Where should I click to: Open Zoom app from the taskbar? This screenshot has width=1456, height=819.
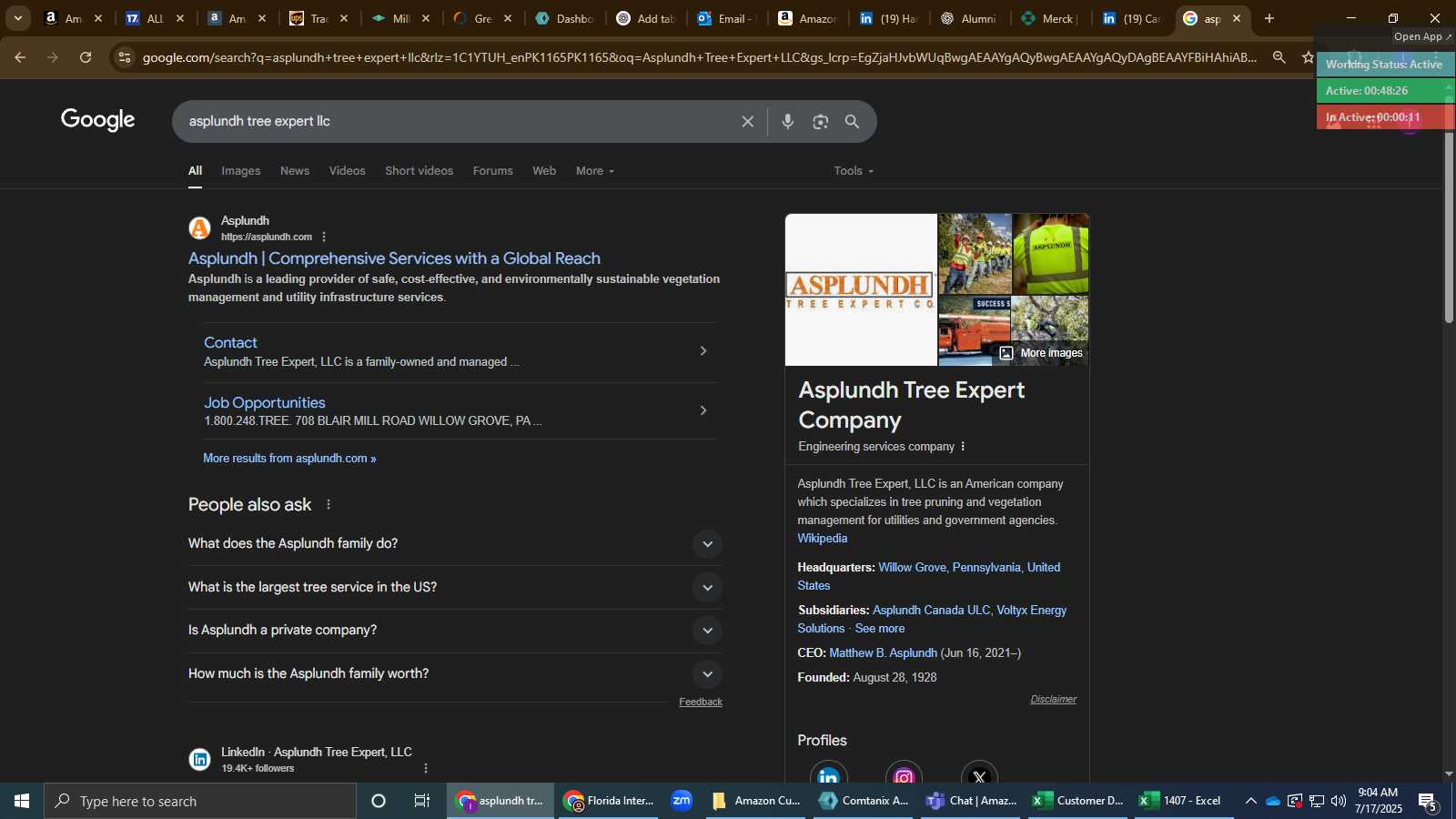click(682, 801)
